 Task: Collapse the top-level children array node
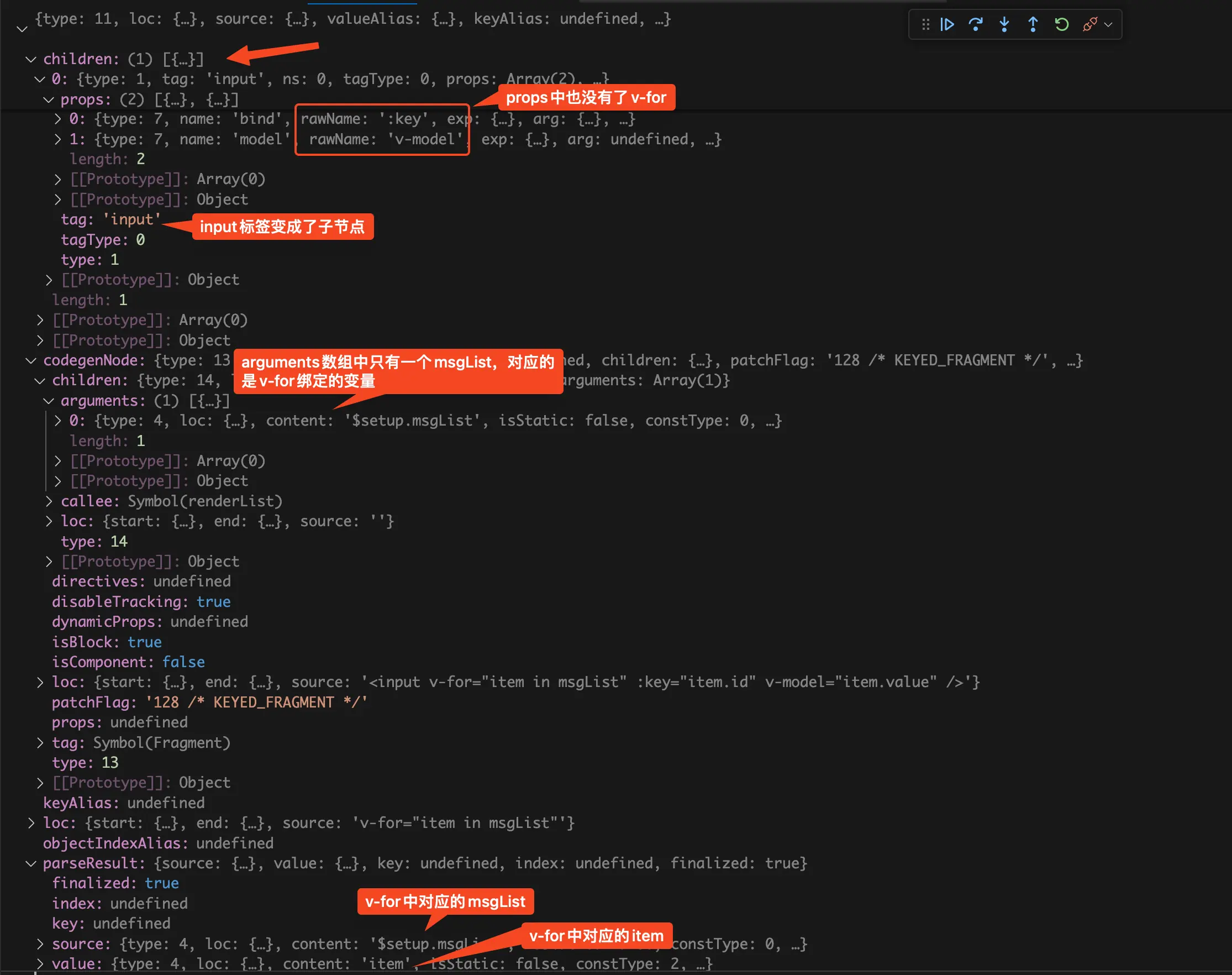(x=31, y=59)
